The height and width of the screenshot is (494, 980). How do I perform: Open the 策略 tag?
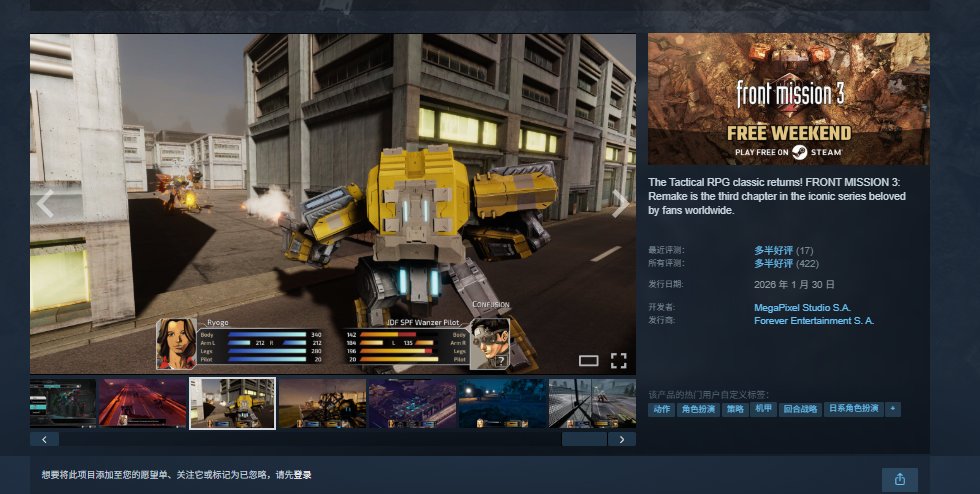tap(736, 409)
